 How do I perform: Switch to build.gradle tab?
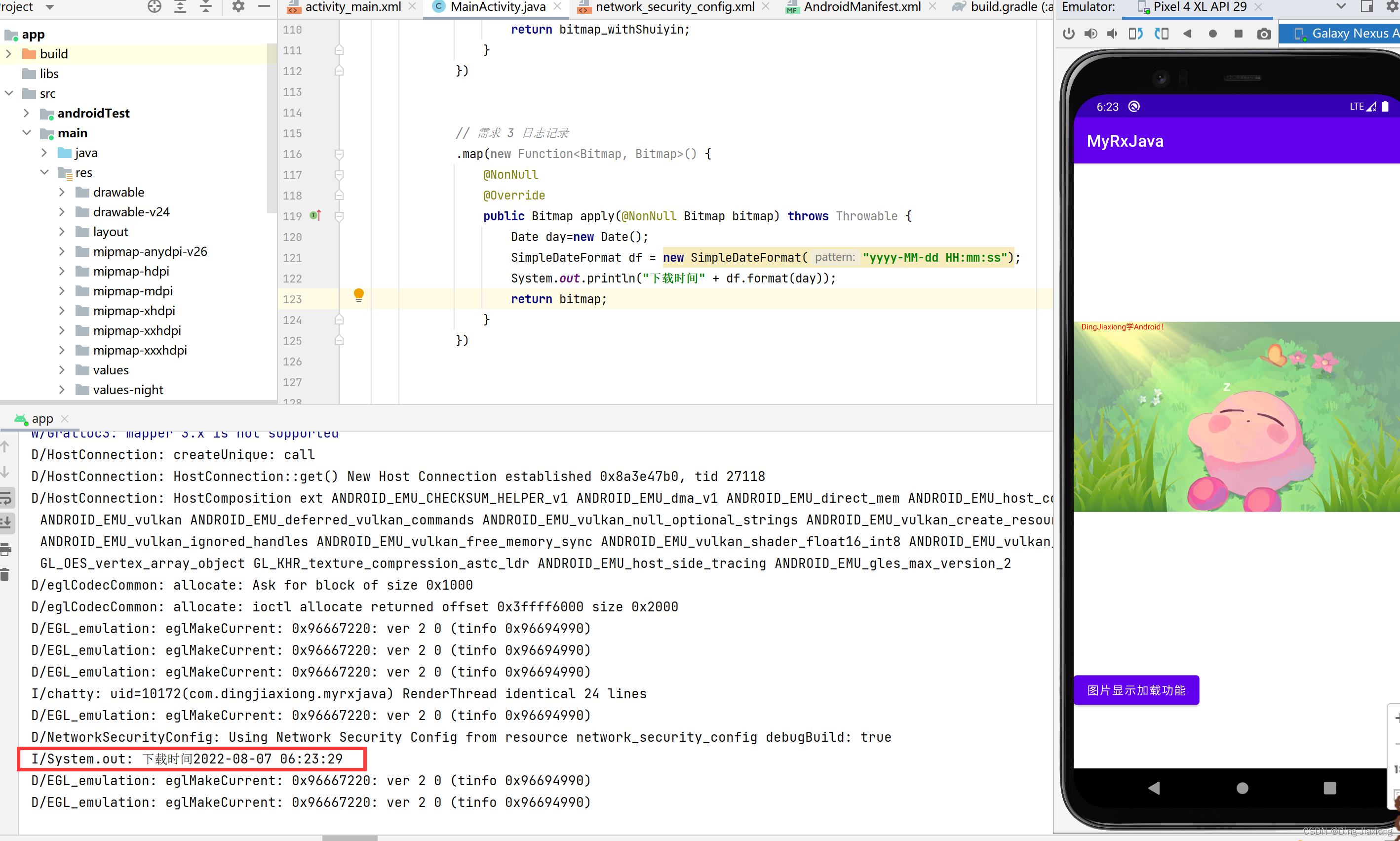coord(1002,7)
